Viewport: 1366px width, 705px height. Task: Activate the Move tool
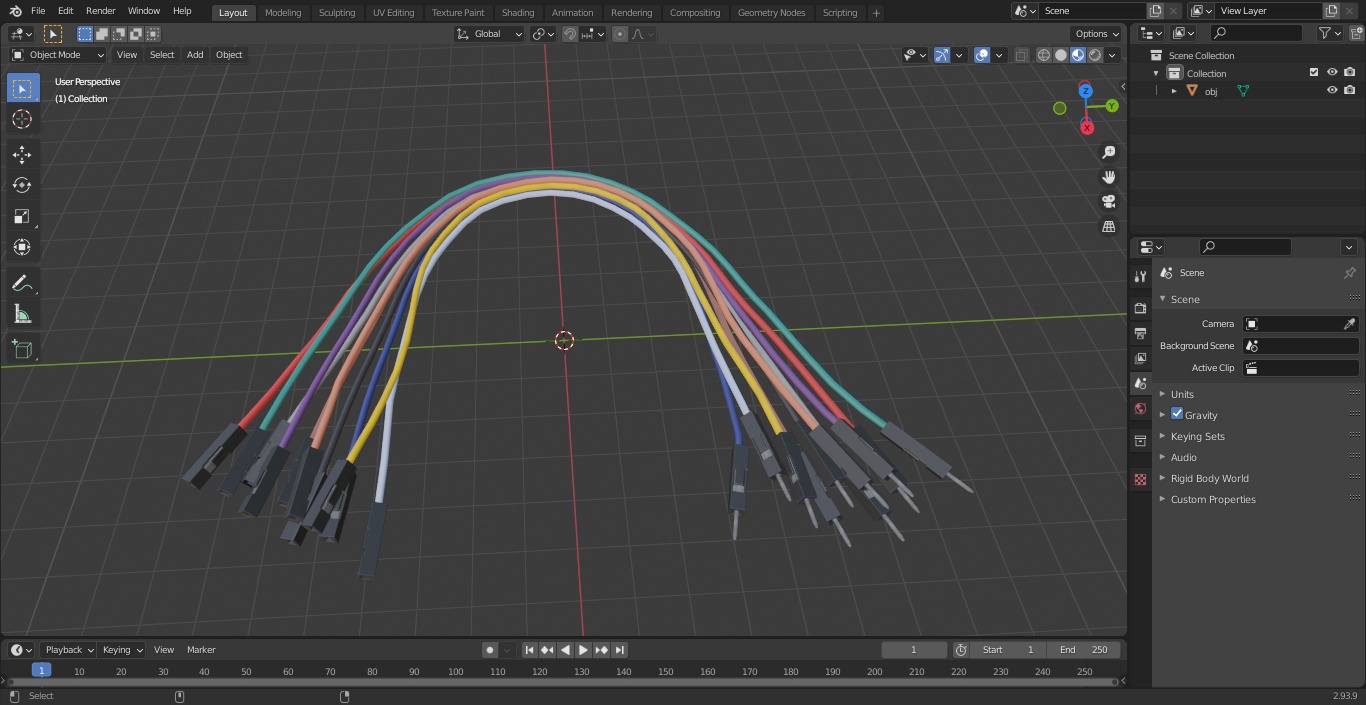(22, 154)
